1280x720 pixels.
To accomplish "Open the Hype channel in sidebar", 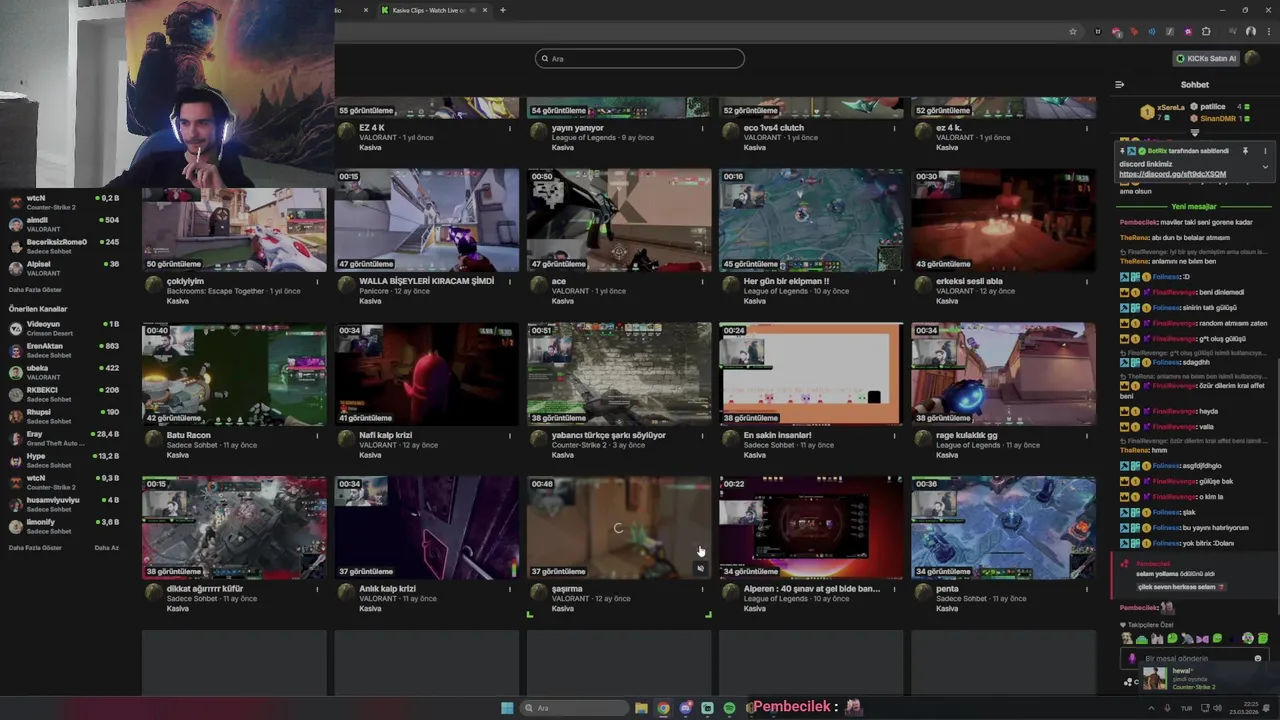I will (x=65, y=460).
